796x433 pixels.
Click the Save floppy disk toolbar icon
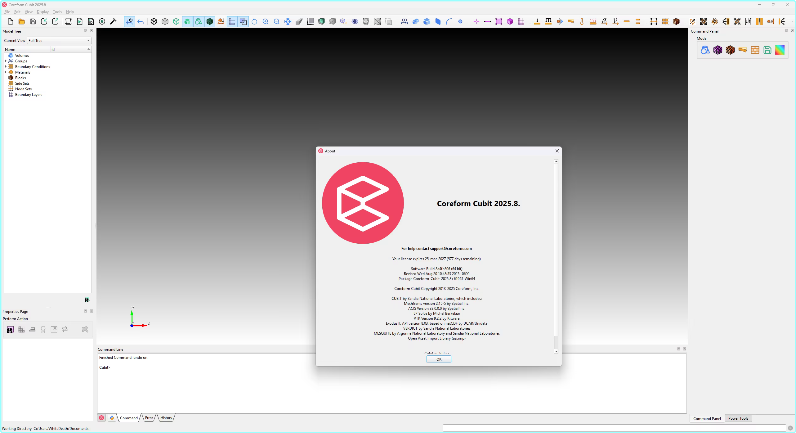[32, 21]
